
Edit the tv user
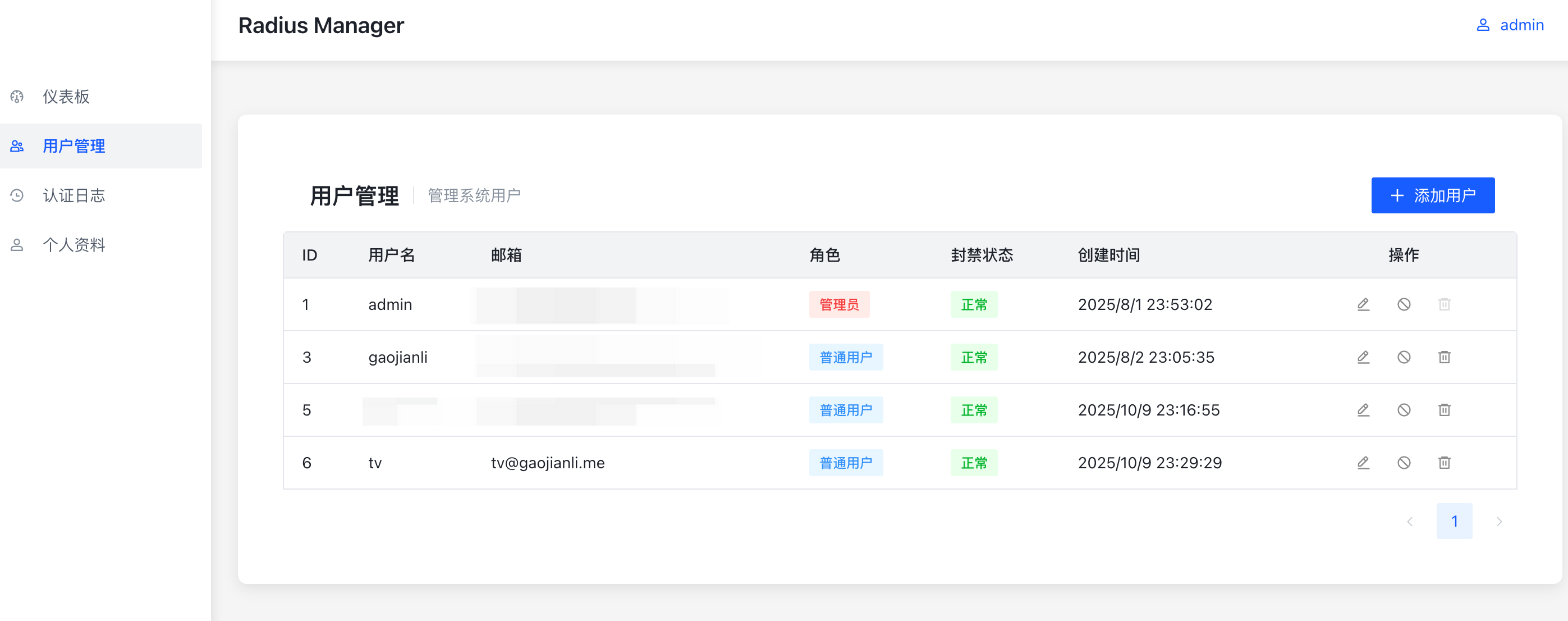point(1364,463)
